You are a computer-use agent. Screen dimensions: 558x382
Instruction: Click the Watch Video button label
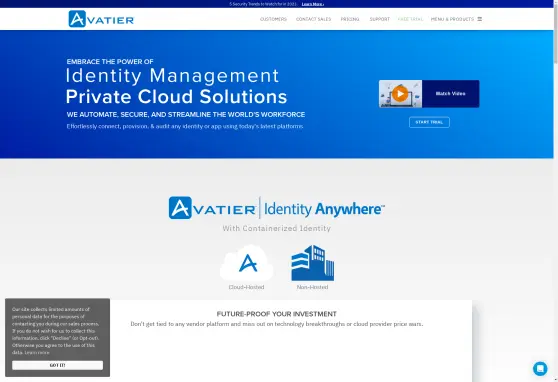pos(451,94)
